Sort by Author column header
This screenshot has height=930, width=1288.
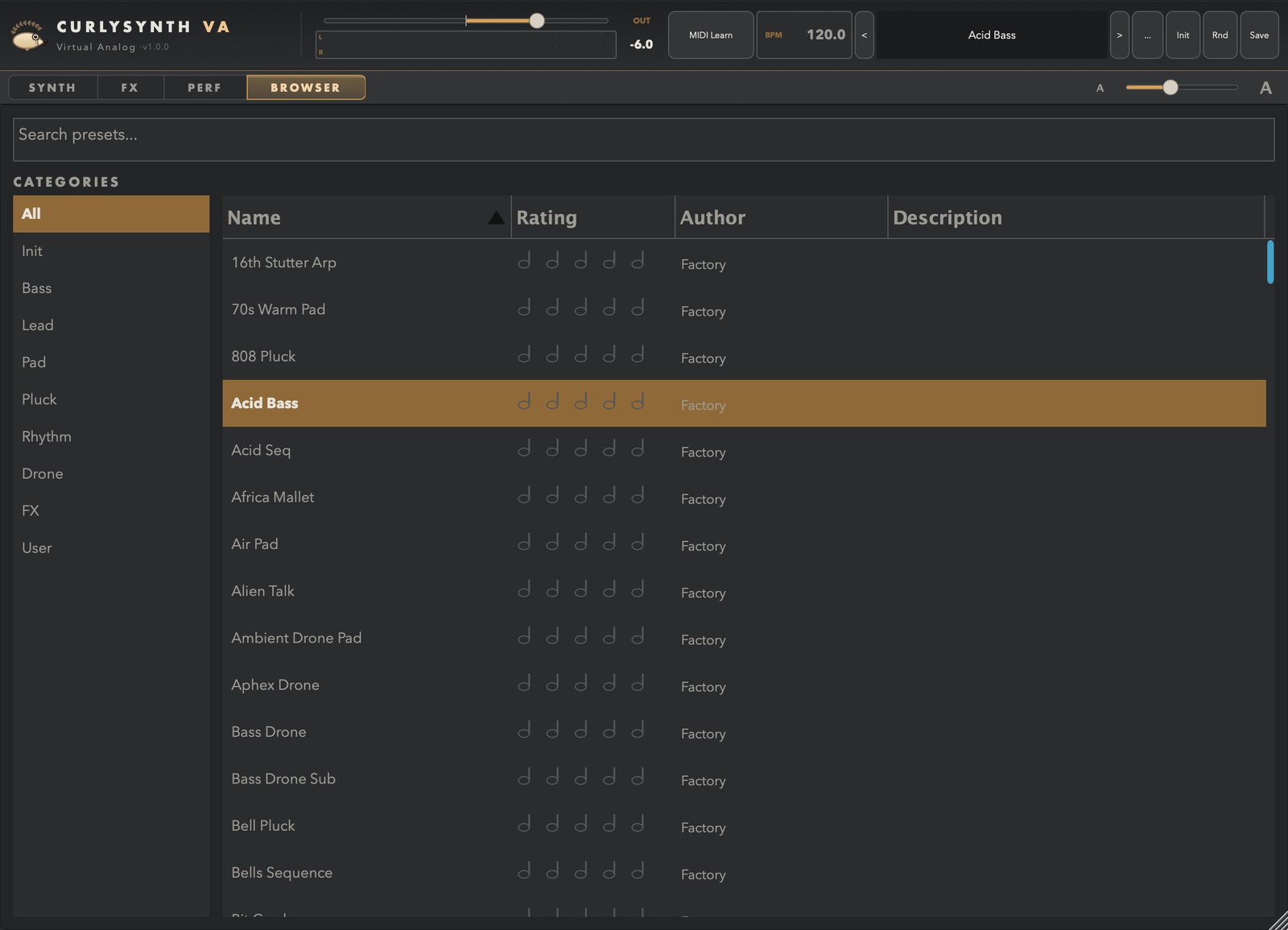pos(781,217)
